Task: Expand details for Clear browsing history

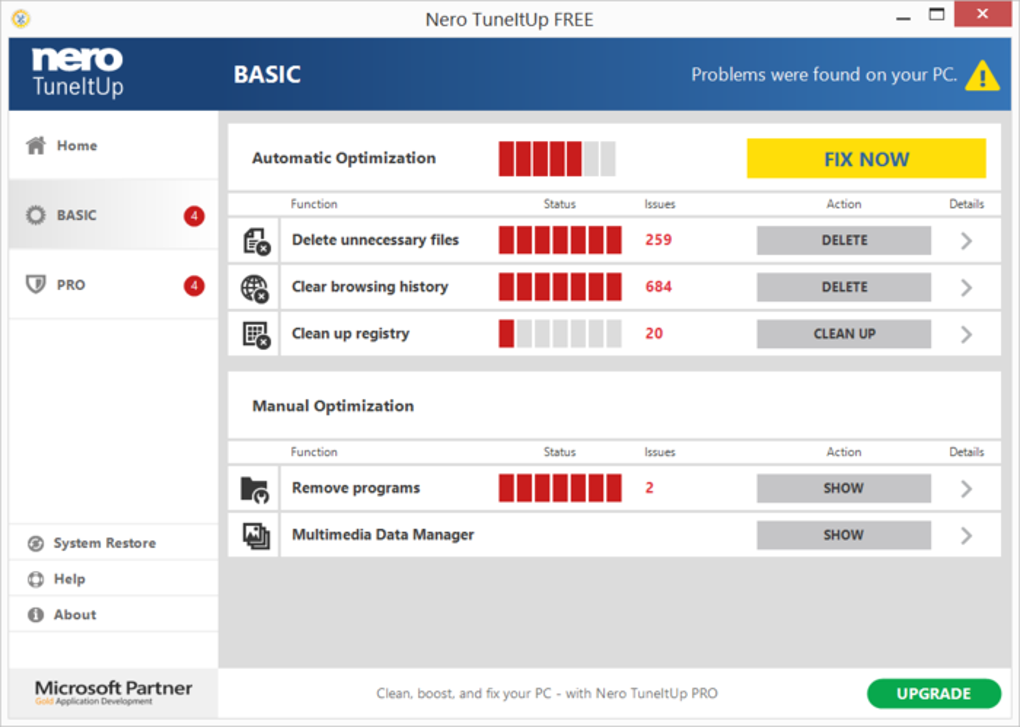Action: (966, 287)
